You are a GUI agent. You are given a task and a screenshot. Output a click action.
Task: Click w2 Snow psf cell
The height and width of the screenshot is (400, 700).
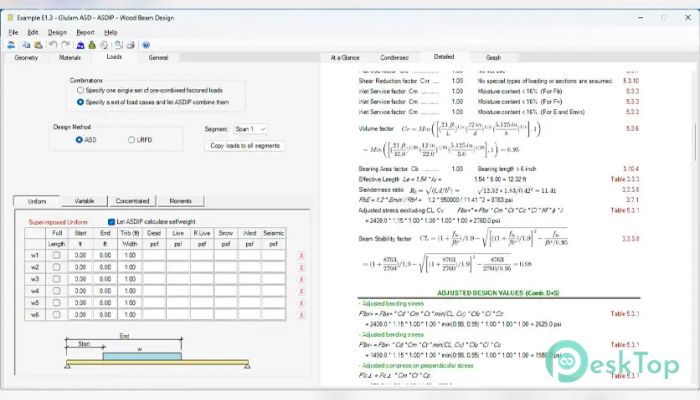(x=226, y=267)
